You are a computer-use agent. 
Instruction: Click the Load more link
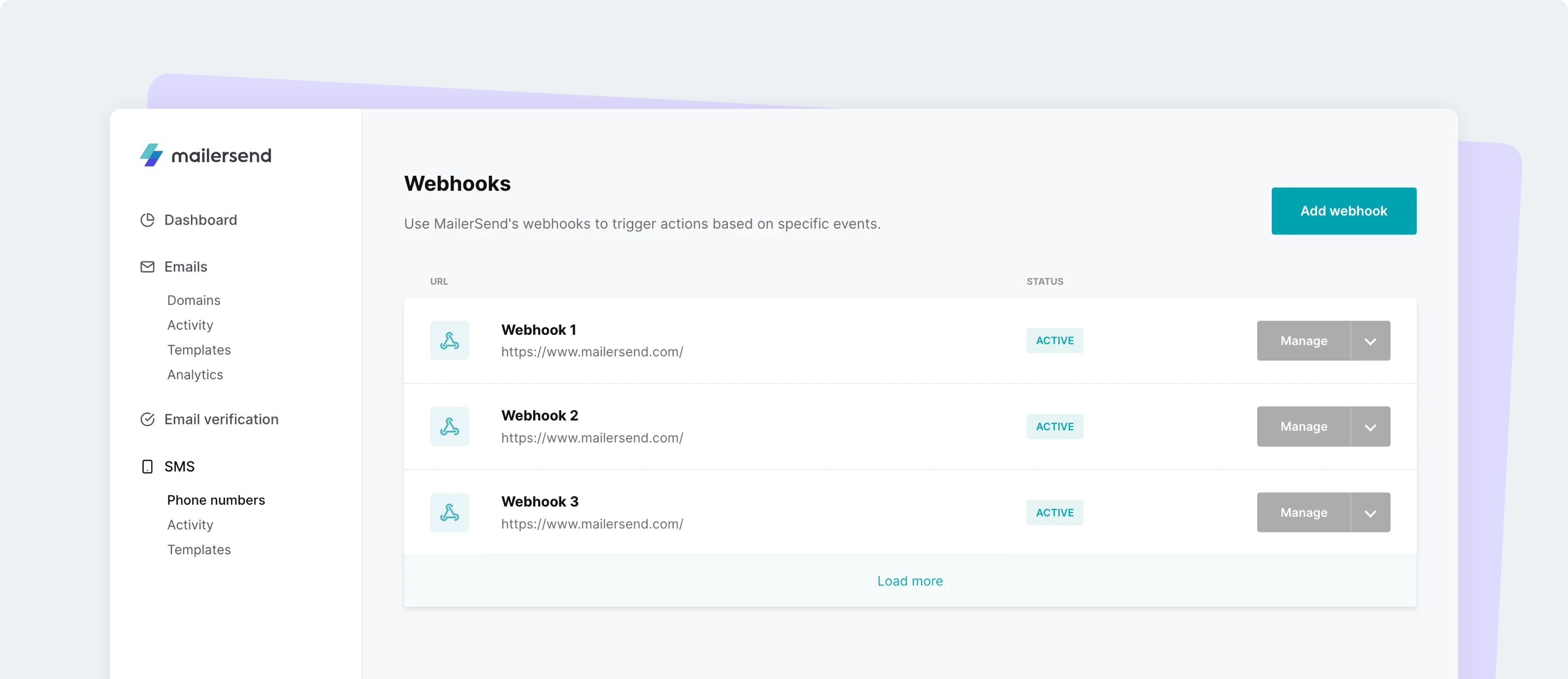tap(909, 581)
